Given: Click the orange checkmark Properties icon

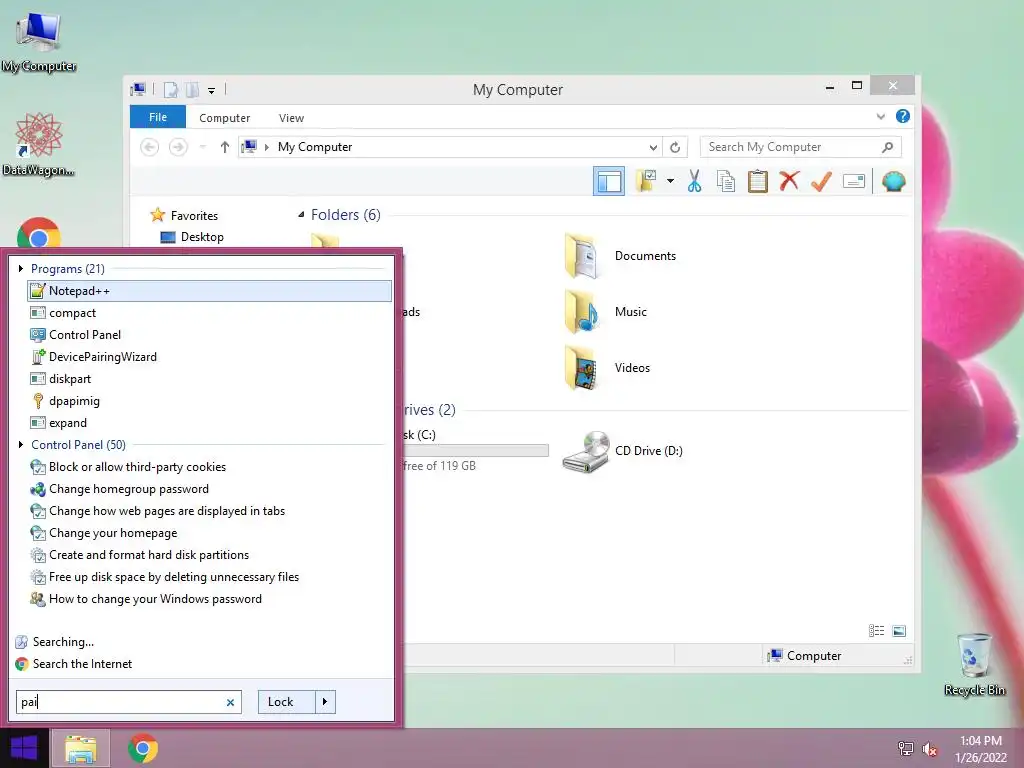Looking at the screenshot, I should pyautogui.click(x=821, y=181).
